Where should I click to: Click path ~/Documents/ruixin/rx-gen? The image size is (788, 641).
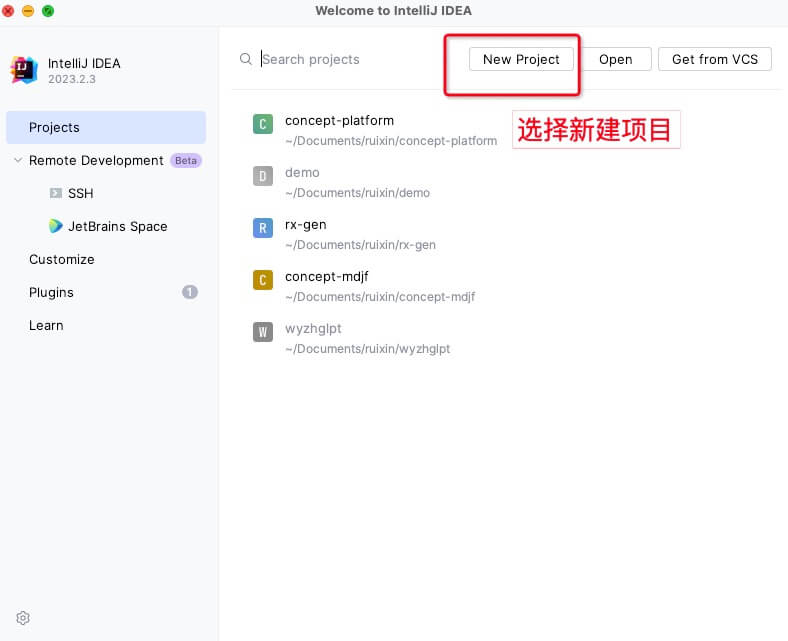coord(360,245)
